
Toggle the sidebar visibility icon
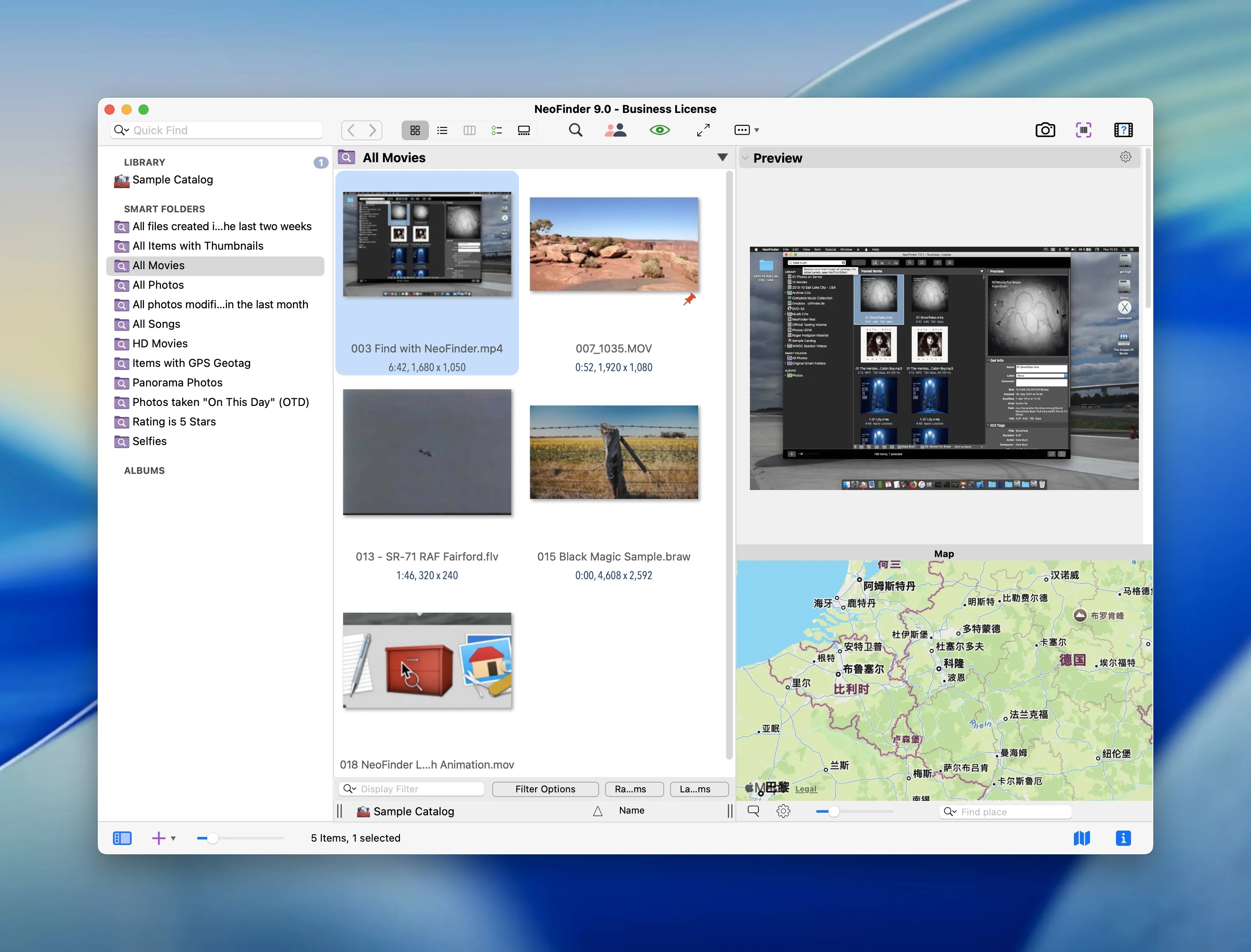coord(122,838)
